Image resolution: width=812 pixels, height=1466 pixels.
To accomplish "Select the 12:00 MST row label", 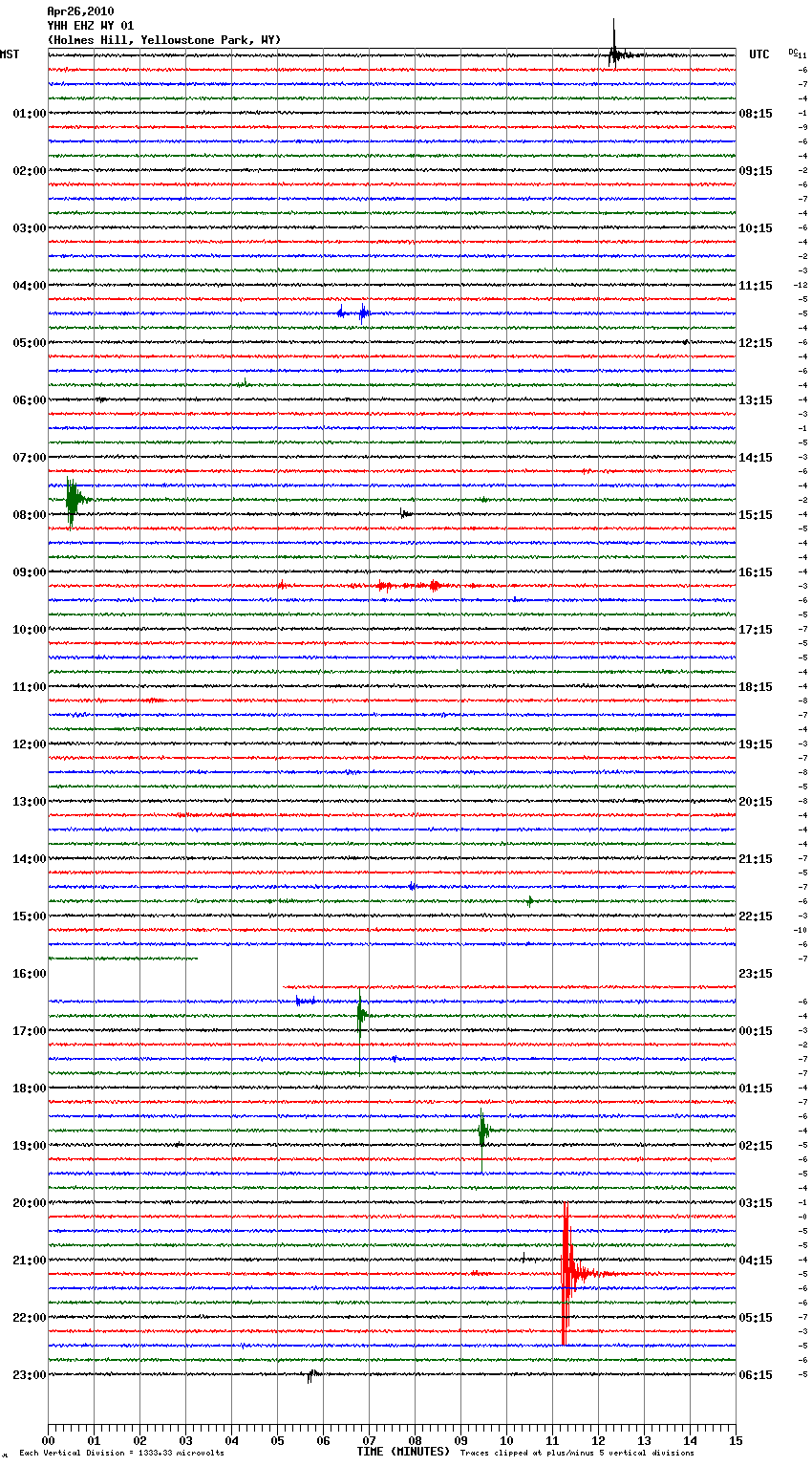I will 30,744.
